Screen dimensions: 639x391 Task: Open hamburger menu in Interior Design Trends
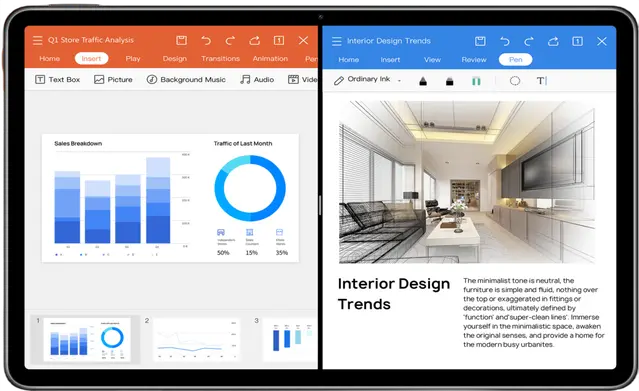[x=337, y=41]
